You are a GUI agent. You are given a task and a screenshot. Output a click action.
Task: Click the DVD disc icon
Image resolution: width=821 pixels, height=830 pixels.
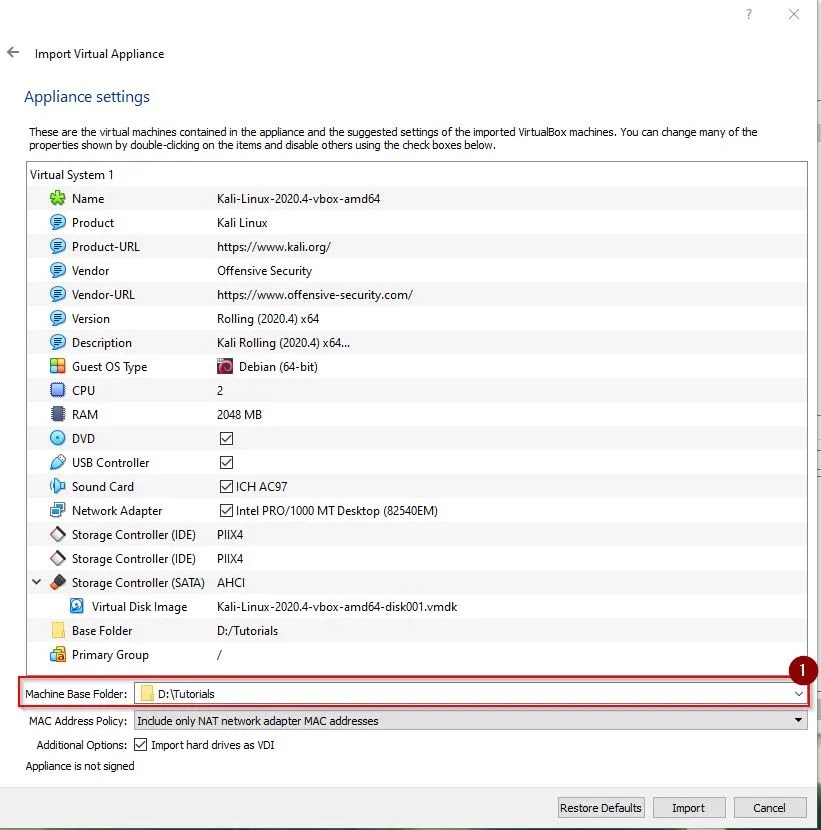click(x=57, y=438)
